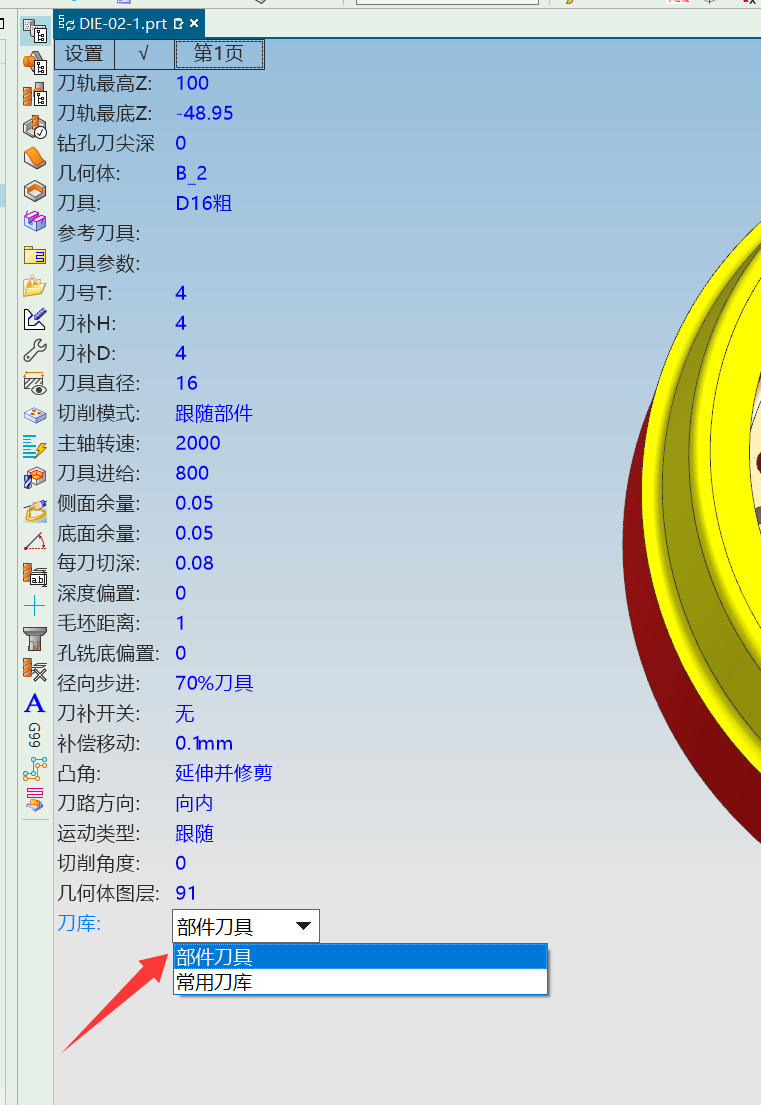Click the 参考刀具 label
Screen dimensions: 761x1105
click(x=99, y=233)
